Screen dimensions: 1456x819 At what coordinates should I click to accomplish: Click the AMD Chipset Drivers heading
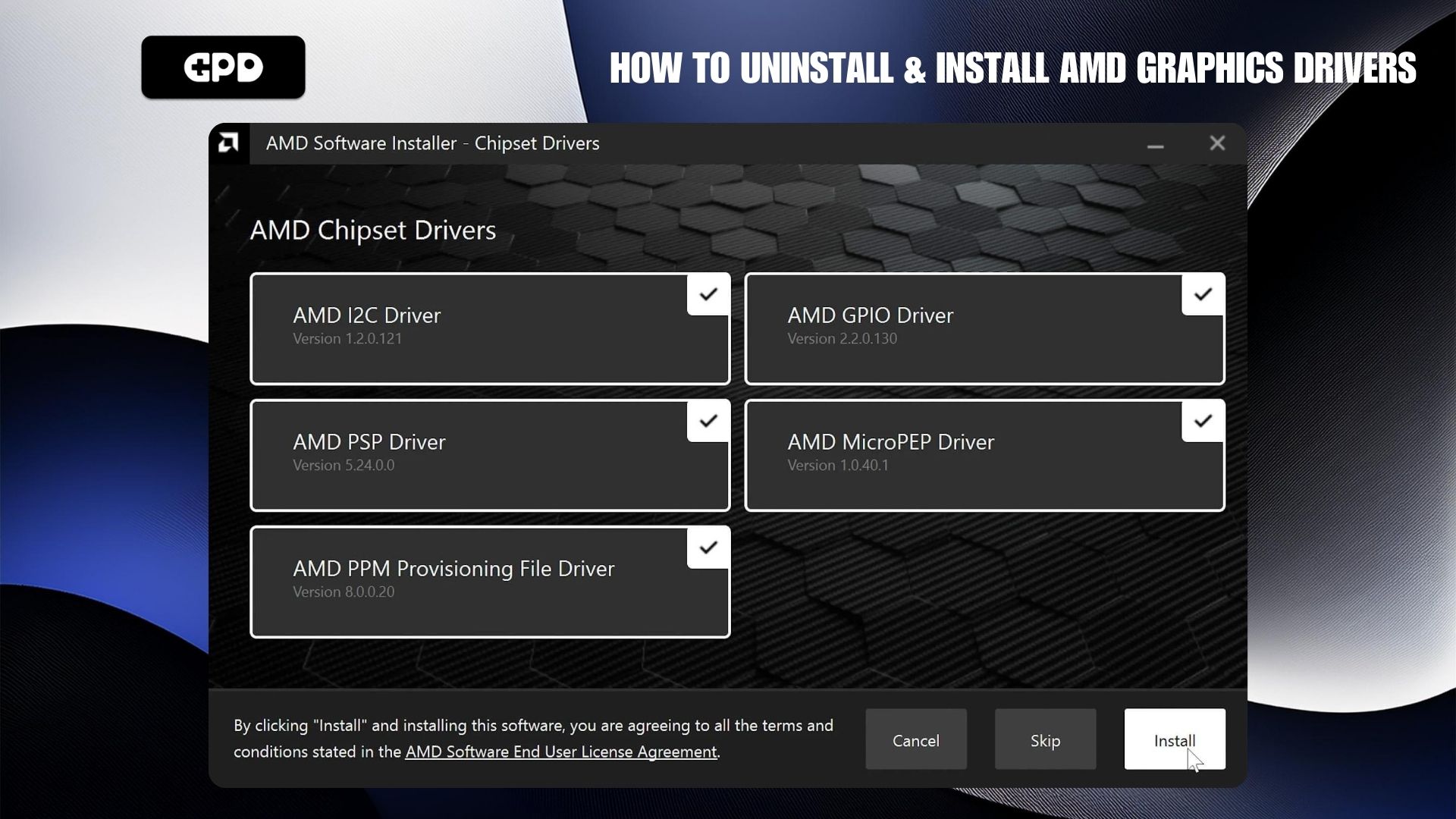(372, 230)
